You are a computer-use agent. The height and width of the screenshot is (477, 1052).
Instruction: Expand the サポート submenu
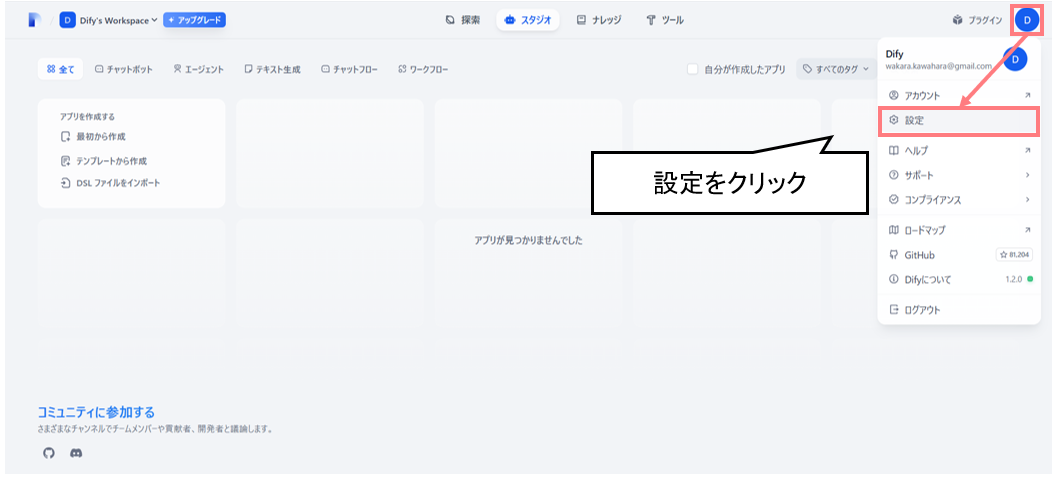coord(958,175)
